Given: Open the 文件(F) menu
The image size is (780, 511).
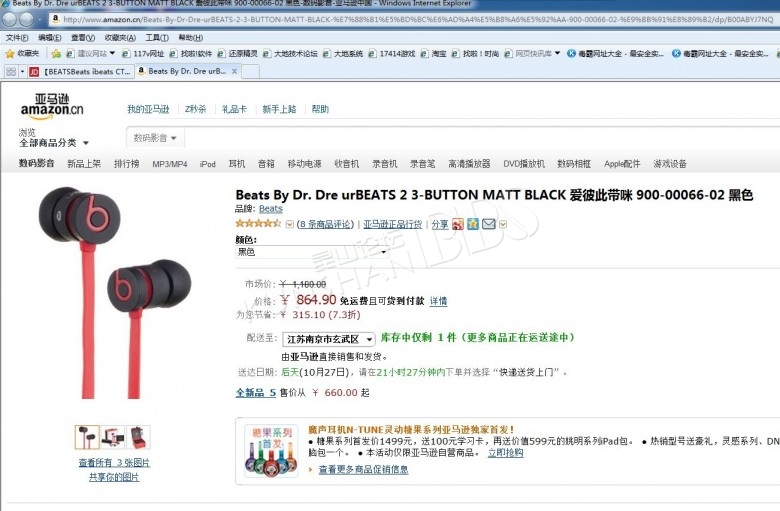Looking at the screenshot, I should 17,38.
